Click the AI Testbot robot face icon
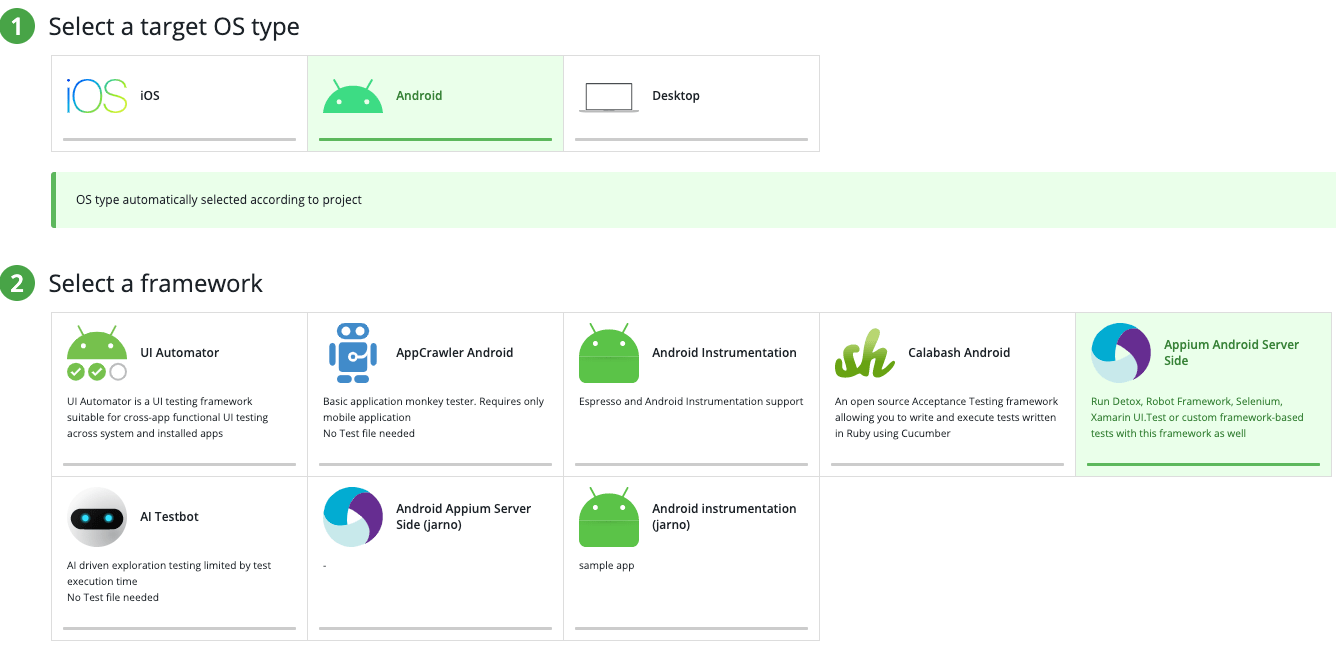The height and width of the screenshot is (647, 1336). pyautogui.click(x=97, y=517)
